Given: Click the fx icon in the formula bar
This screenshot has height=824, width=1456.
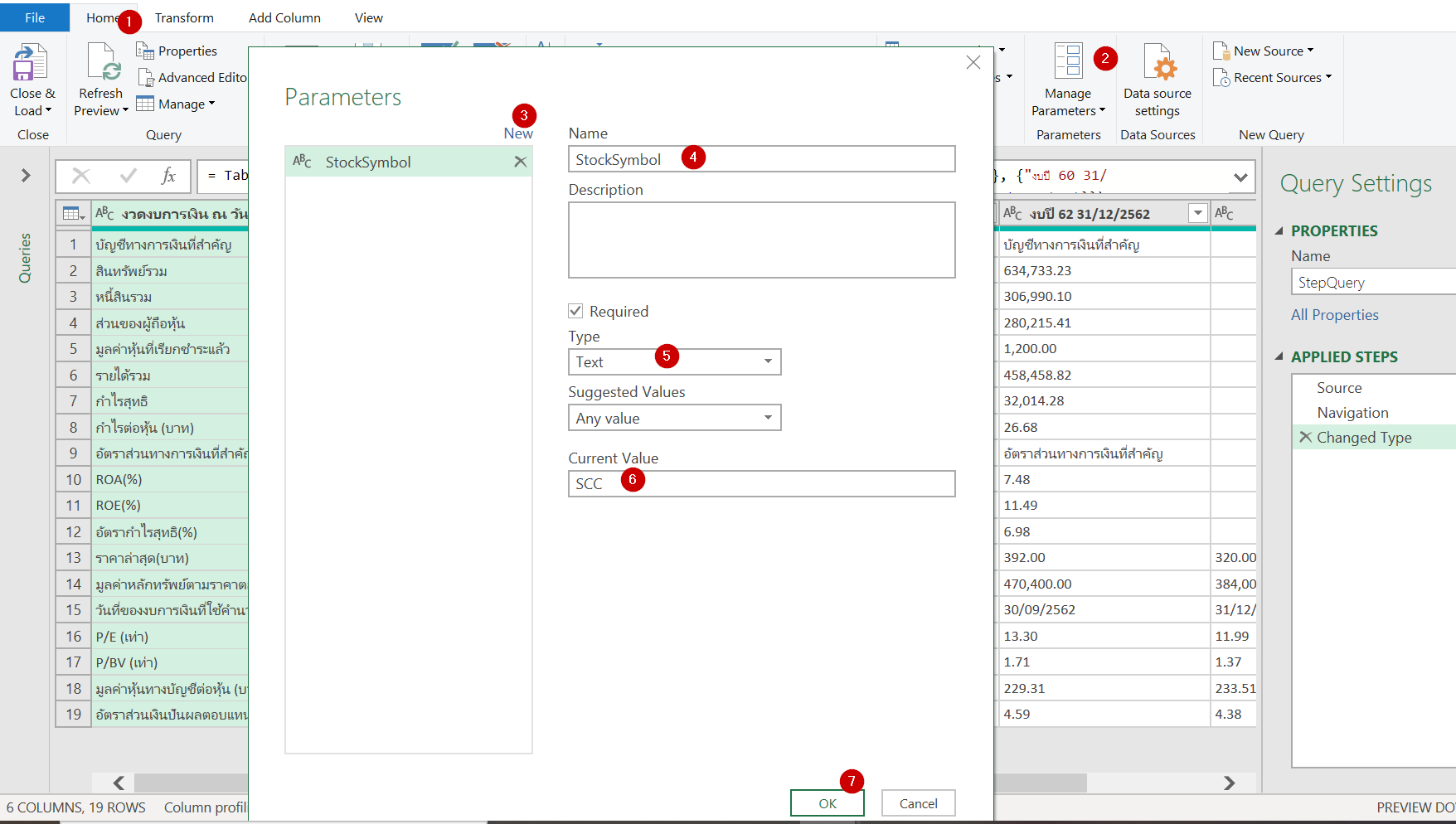Looking at the screenshot, I should tap(169, 176).
